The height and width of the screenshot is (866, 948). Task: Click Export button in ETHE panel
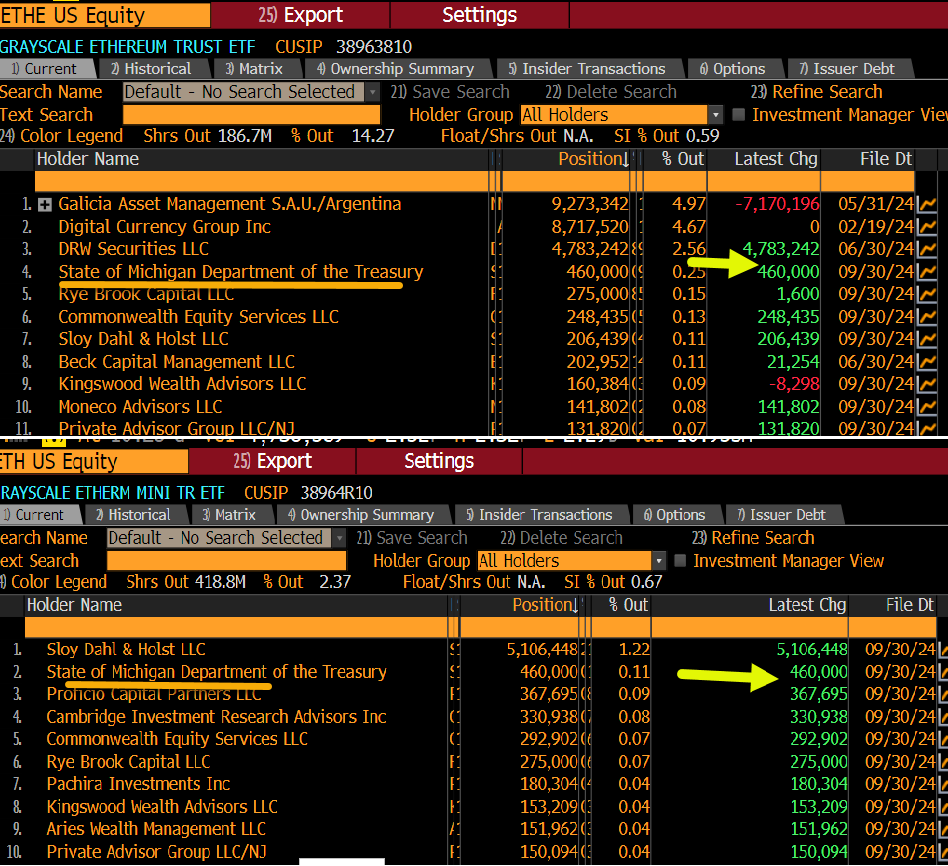pyautogui.click(x=300, y=15)
